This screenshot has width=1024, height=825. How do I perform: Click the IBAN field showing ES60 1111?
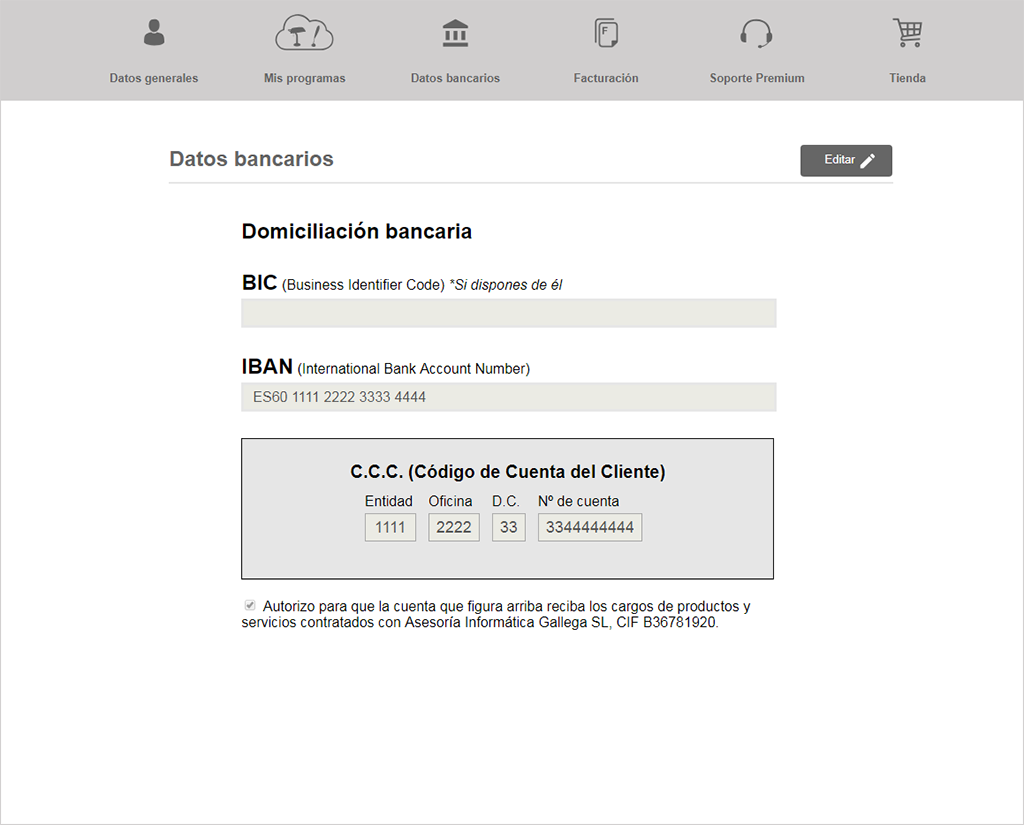click(509, 397)
